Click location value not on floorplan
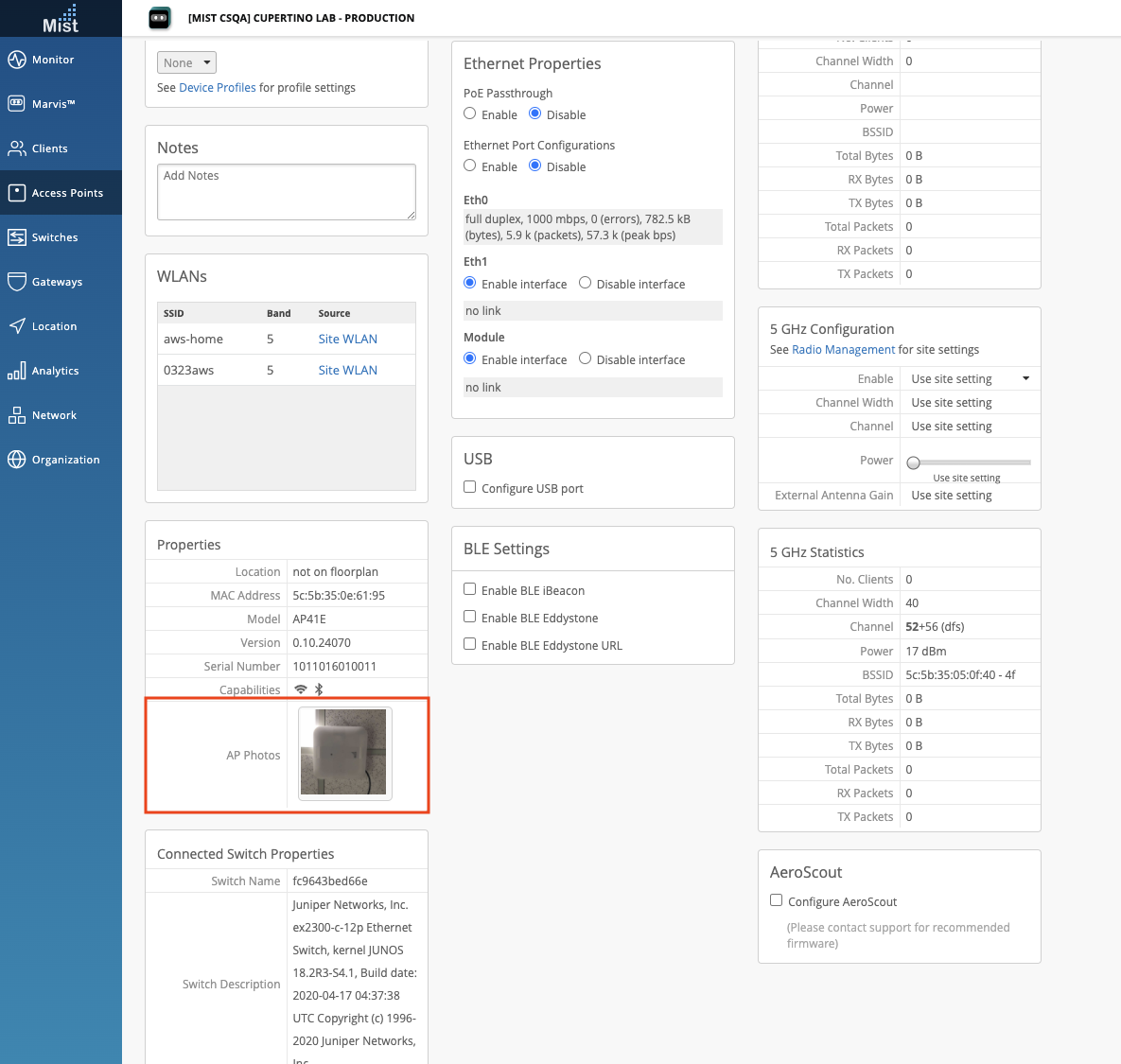 335,571
